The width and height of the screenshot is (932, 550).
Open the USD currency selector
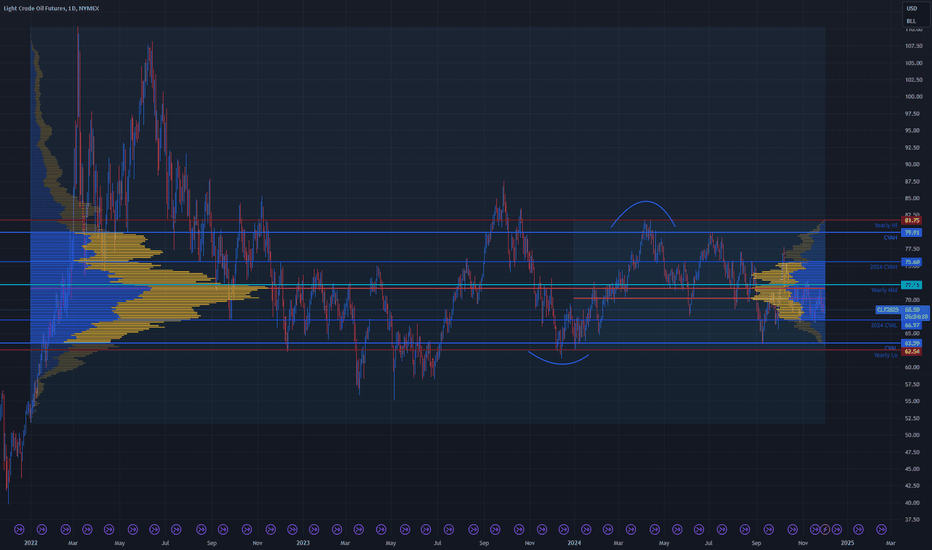tap(911, 8)
